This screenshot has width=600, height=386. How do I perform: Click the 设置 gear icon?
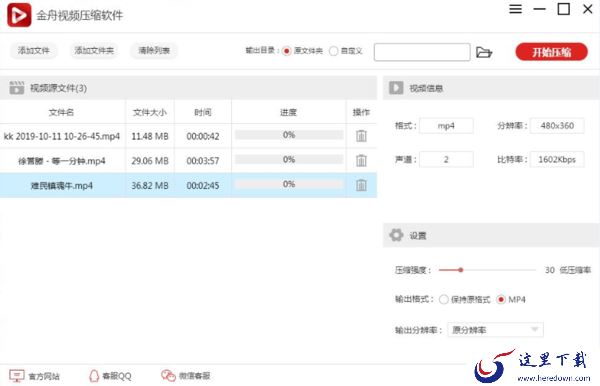coord(396,235)
